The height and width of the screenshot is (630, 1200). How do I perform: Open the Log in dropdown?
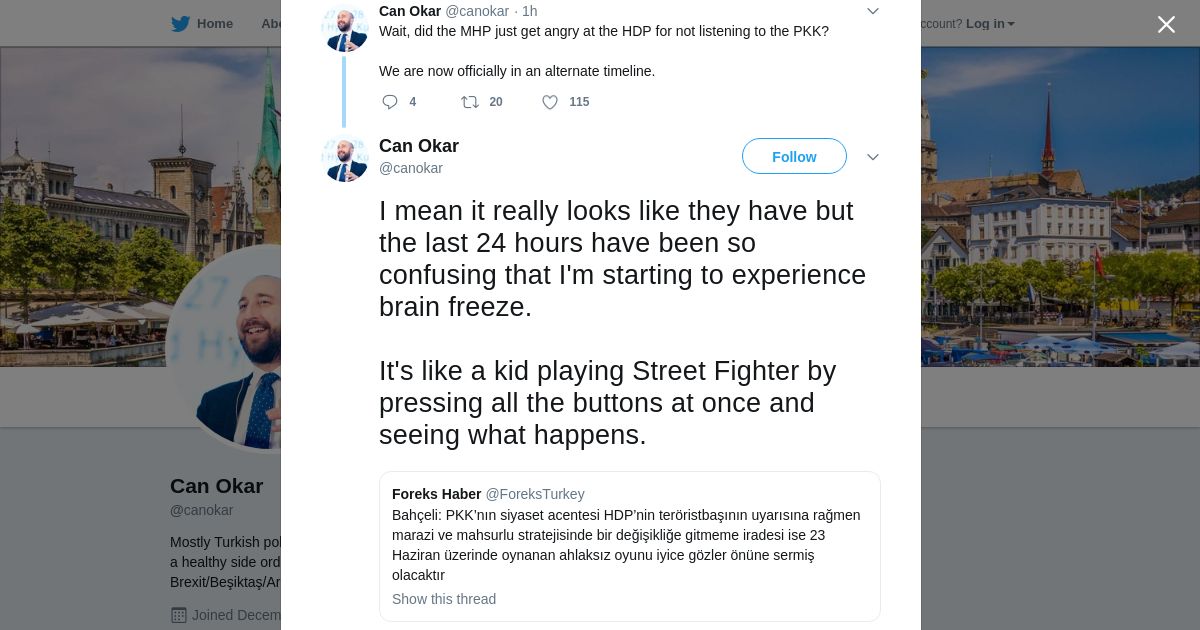click(989, 24)
